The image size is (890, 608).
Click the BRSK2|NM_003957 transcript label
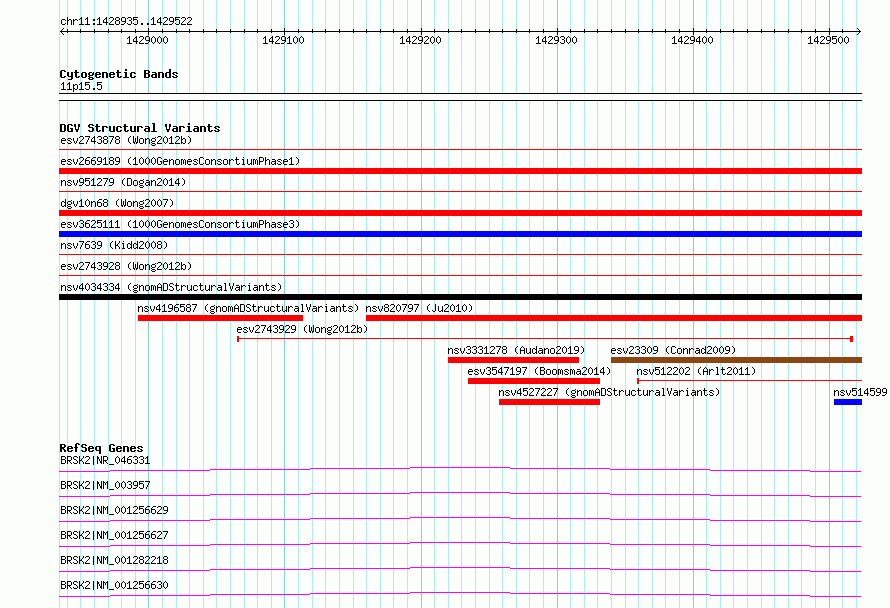[x=105, y=485]
